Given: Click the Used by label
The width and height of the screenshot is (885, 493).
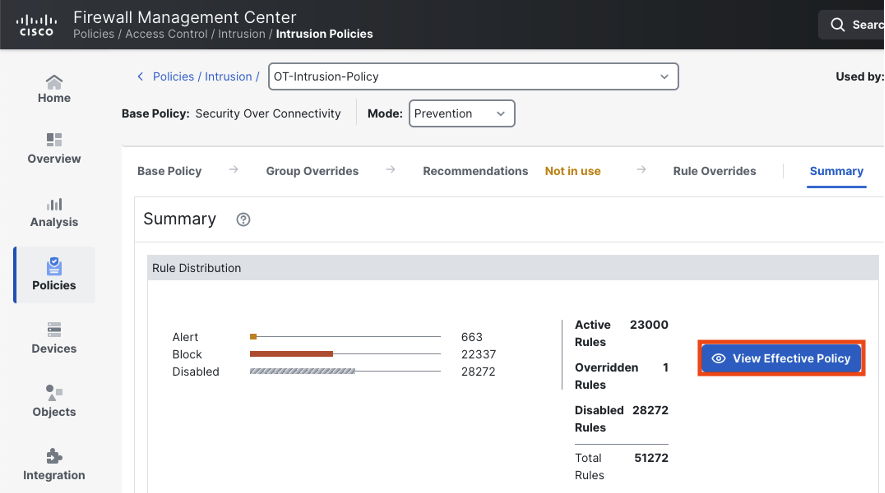Looking at the screenshot, I should 860,77.
